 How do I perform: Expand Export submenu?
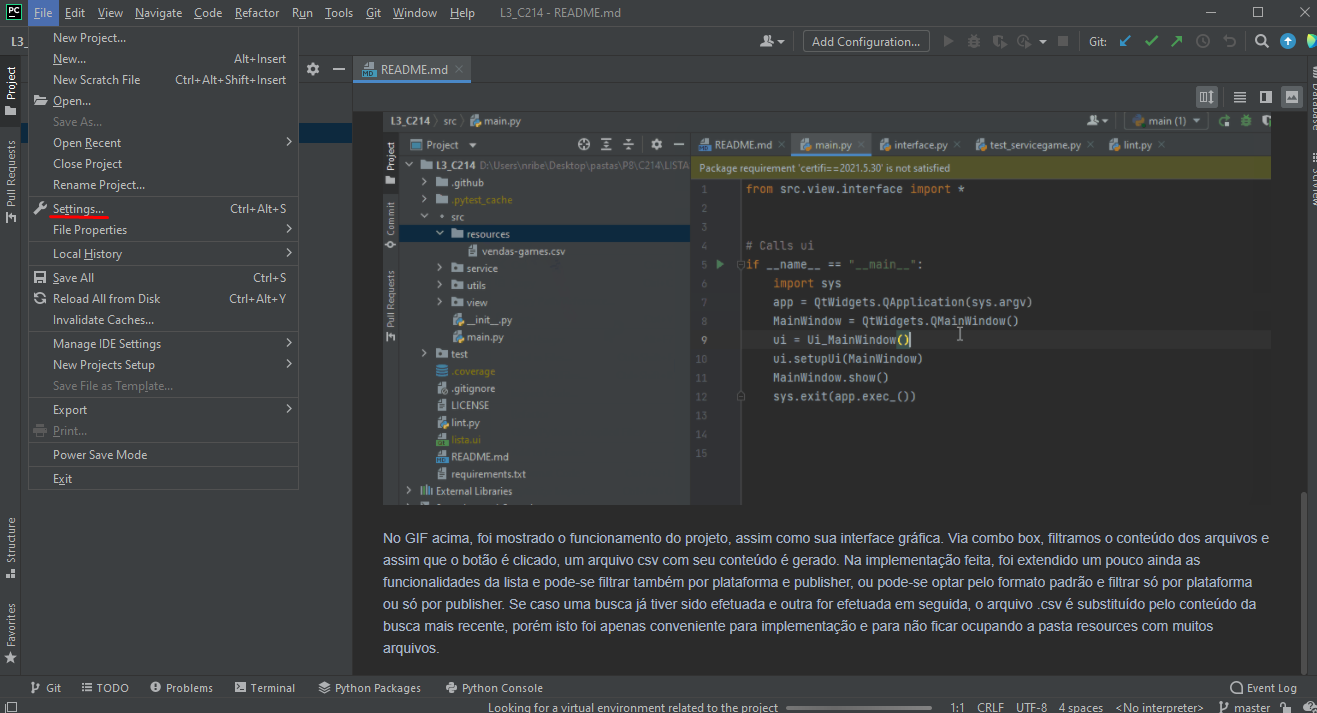pyautogui.click(x=164, y=410)
